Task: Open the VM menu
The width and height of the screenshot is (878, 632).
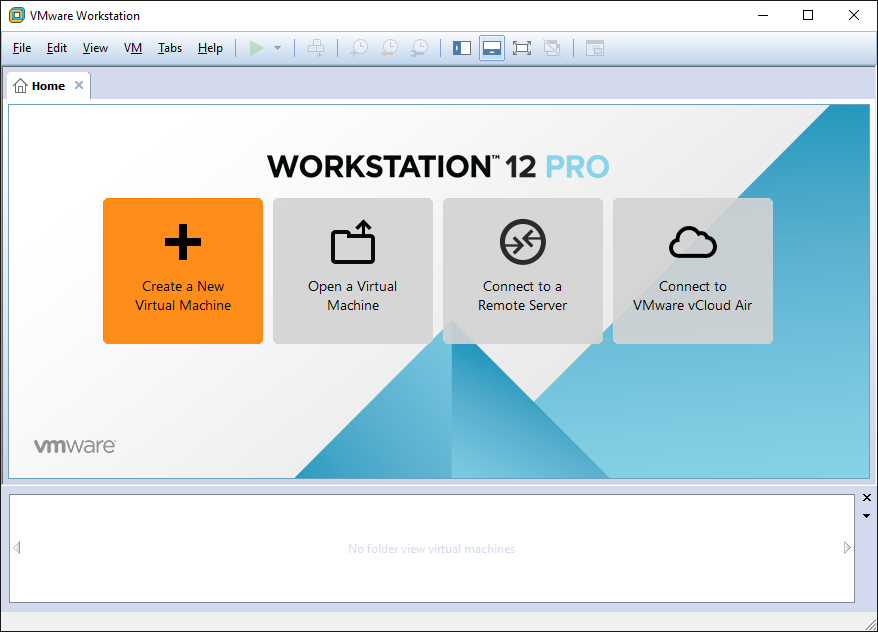Action: click(133, 48)
